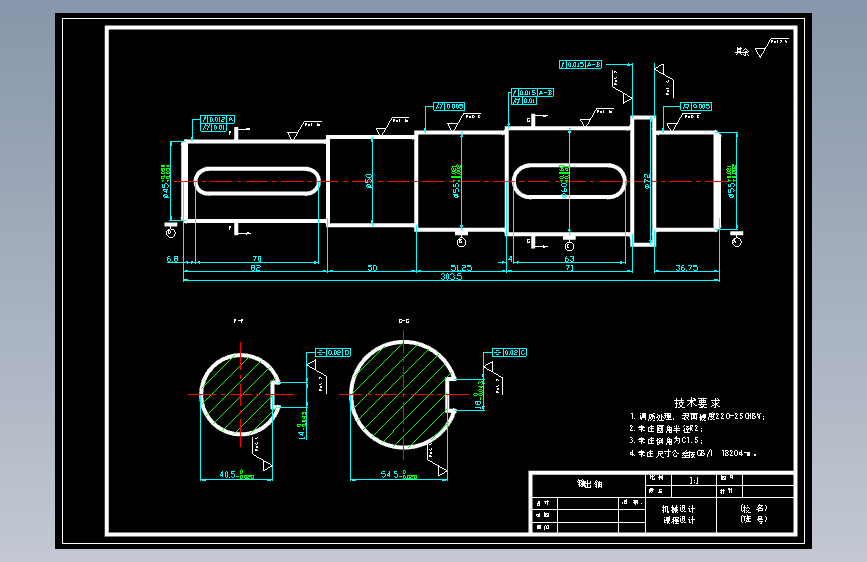Pick the ø60 diameter dimension text

click(x=564, y=181)
